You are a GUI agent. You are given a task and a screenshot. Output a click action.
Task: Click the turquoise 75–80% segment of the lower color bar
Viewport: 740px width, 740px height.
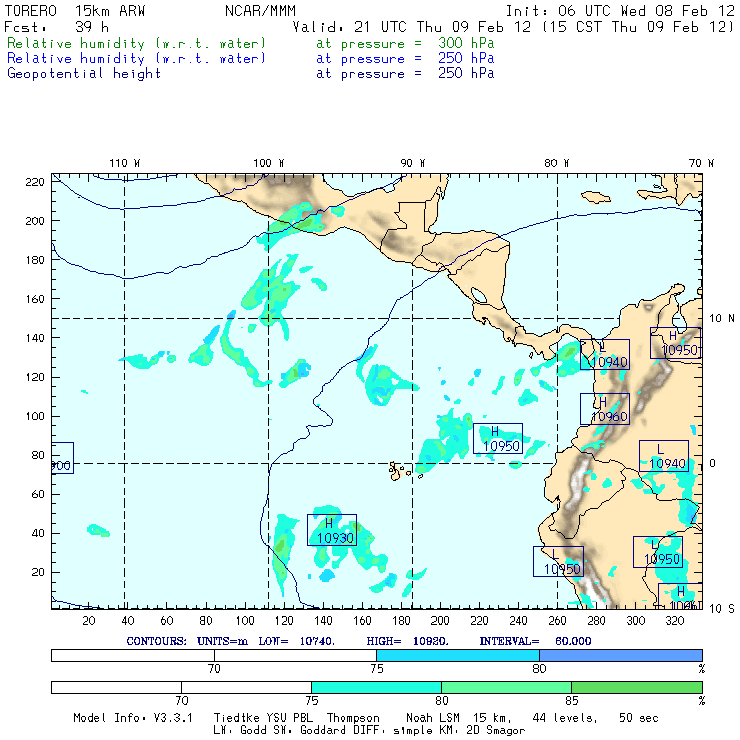pos(376,687)
